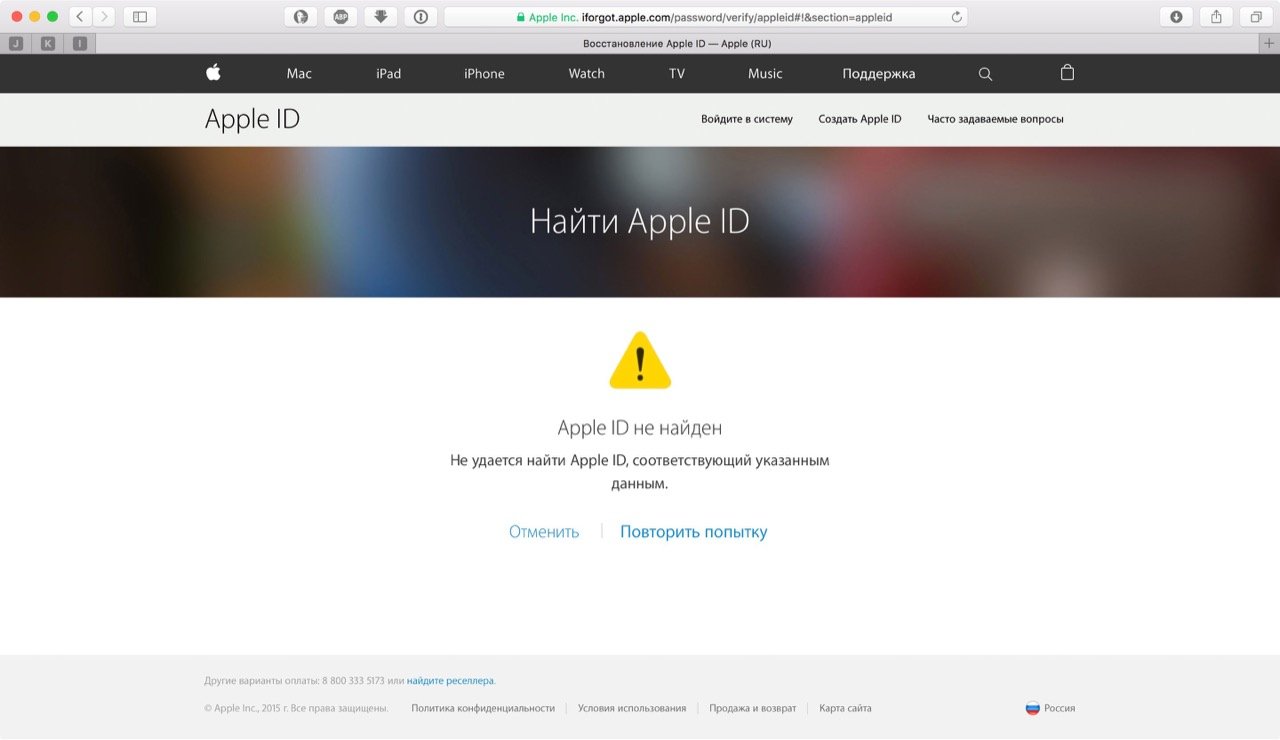Click the down-arrow extension icon in toolbar
1280x740 pixels.
(381, 16)
